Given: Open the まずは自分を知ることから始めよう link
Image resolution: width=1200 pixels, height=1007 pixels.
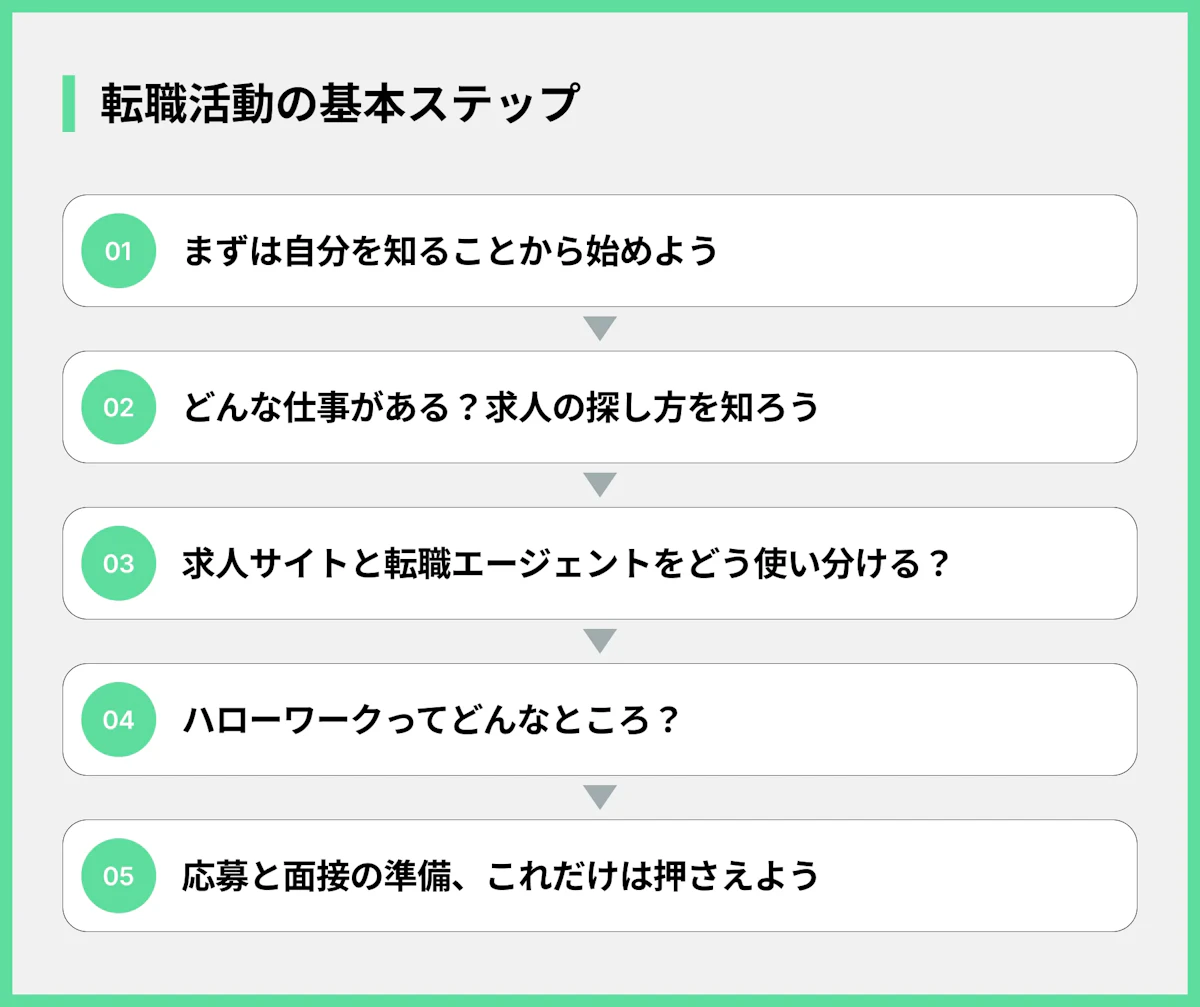Looking at the screenshot, I should 450,251.
